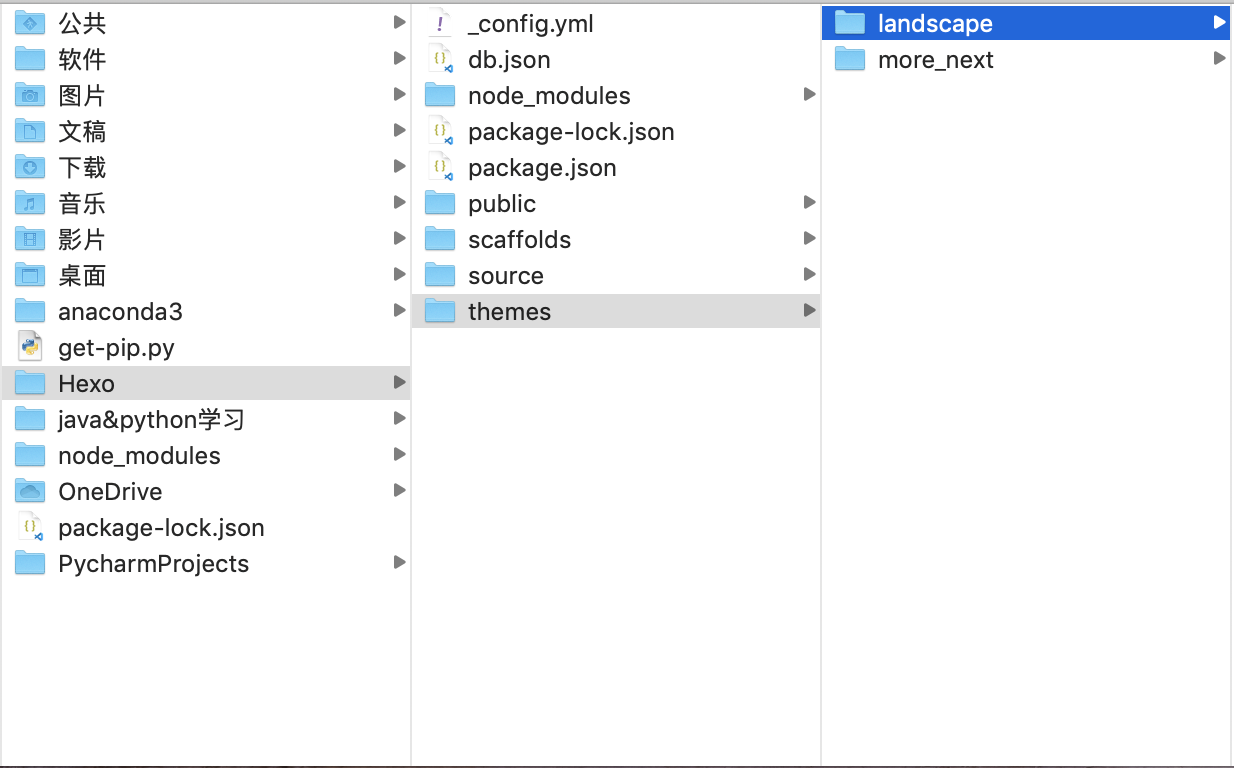Select the package.json file
This screenshot has height=768, width=1234.
[x=541, y=167]
